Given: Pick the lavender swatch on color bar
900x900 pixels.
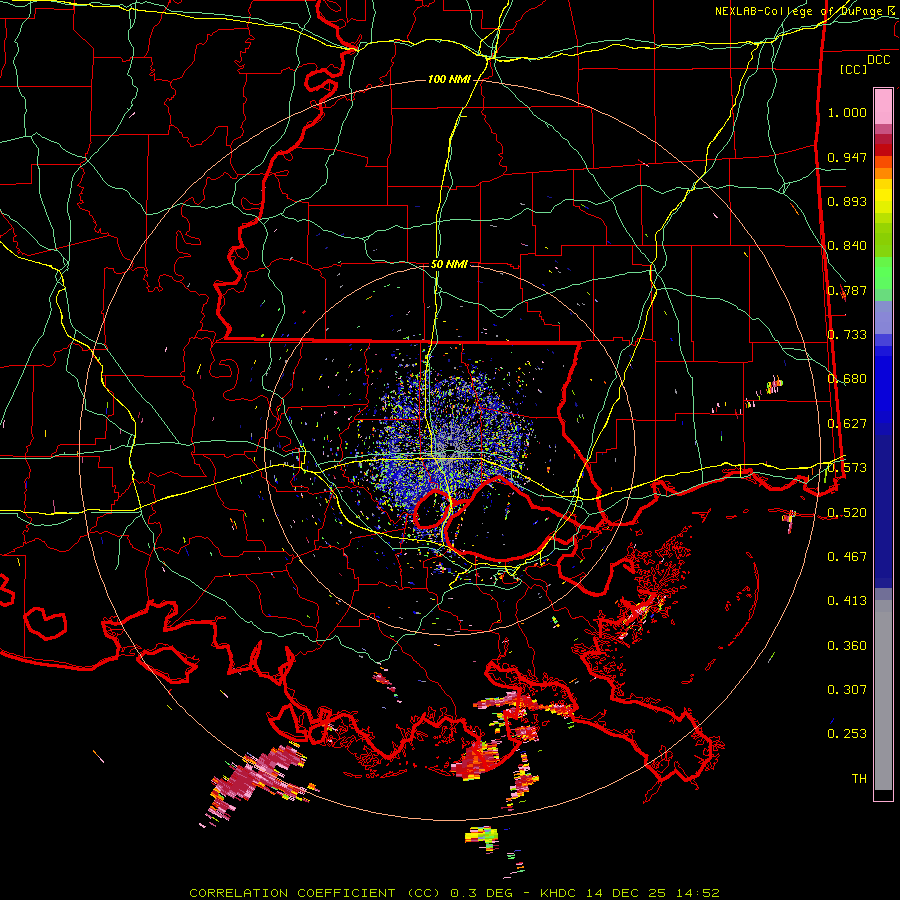Looking at the screenshot, I should pyautogui.click(x=883, y=317).
